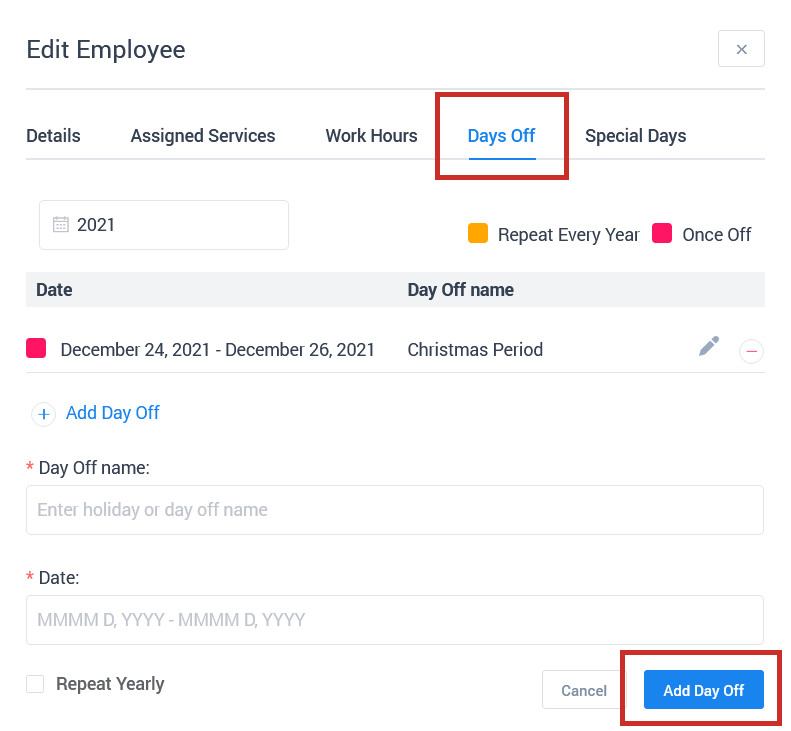This screenshot has width=791, height=731.
Task: Click the Date column header
Action: [x=54, y=290]
